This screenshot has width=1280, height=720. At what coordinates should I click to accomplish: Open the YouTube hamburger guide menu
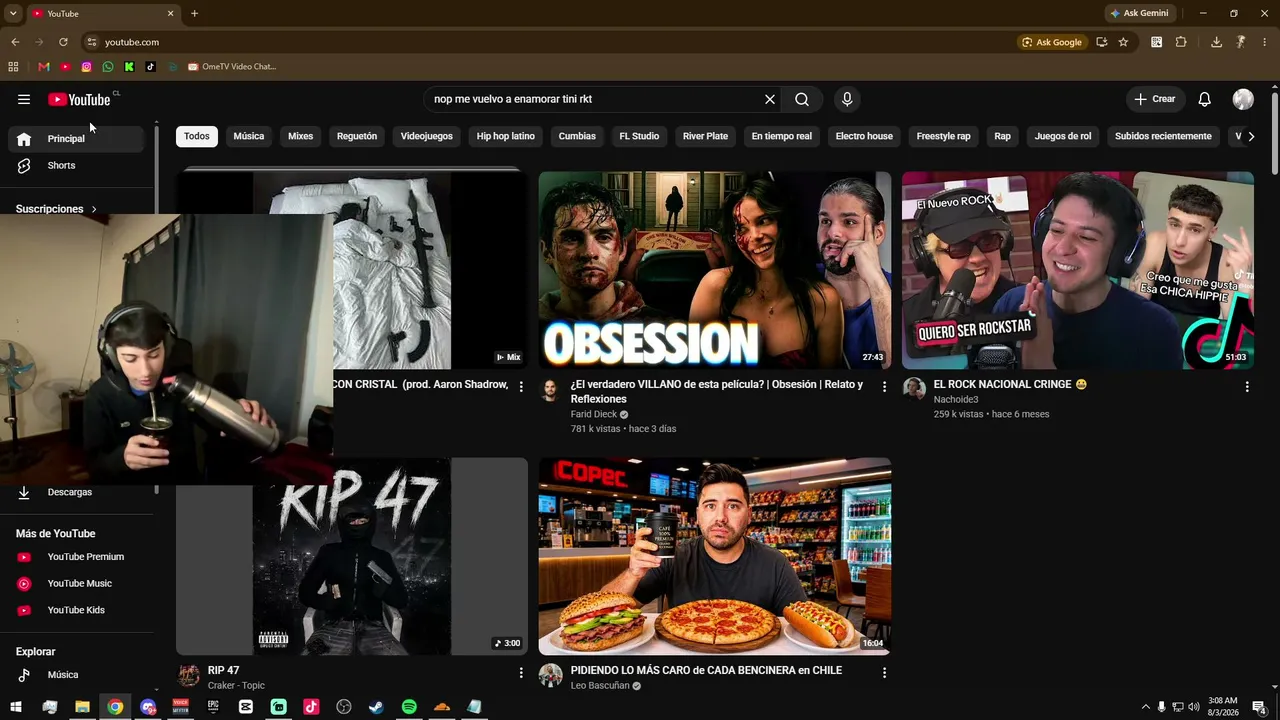point(24,99)
